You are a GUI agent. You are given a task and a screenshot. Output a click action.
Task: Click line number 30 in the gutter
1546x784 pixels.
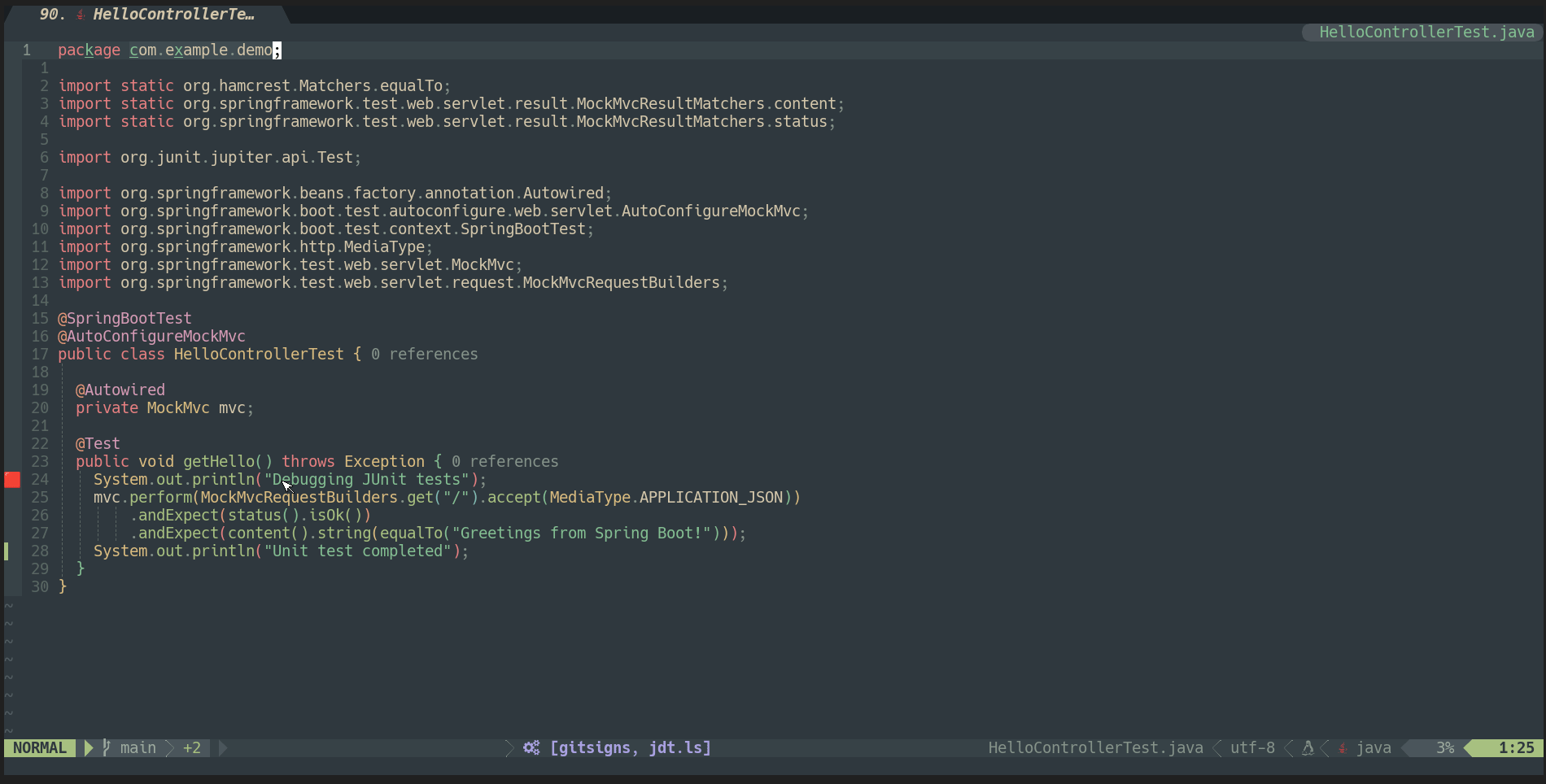[x=40, y=586]
